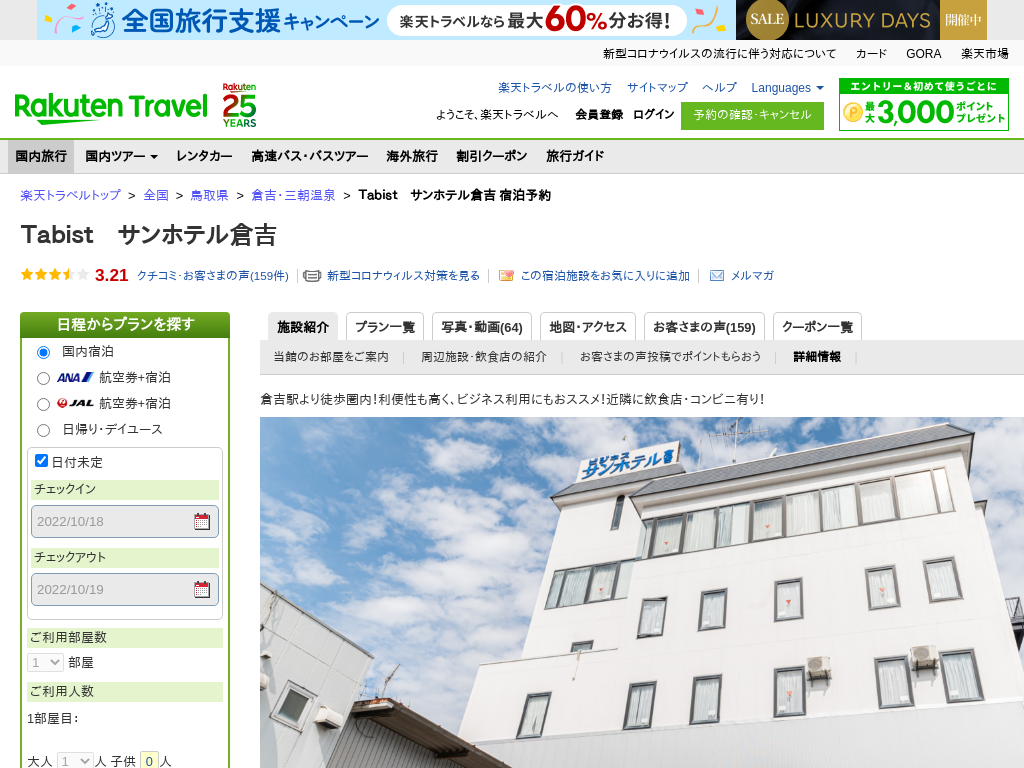Switch to the クーポン一覧 tab
This screenshot has width=1024, height=768.
818,327
